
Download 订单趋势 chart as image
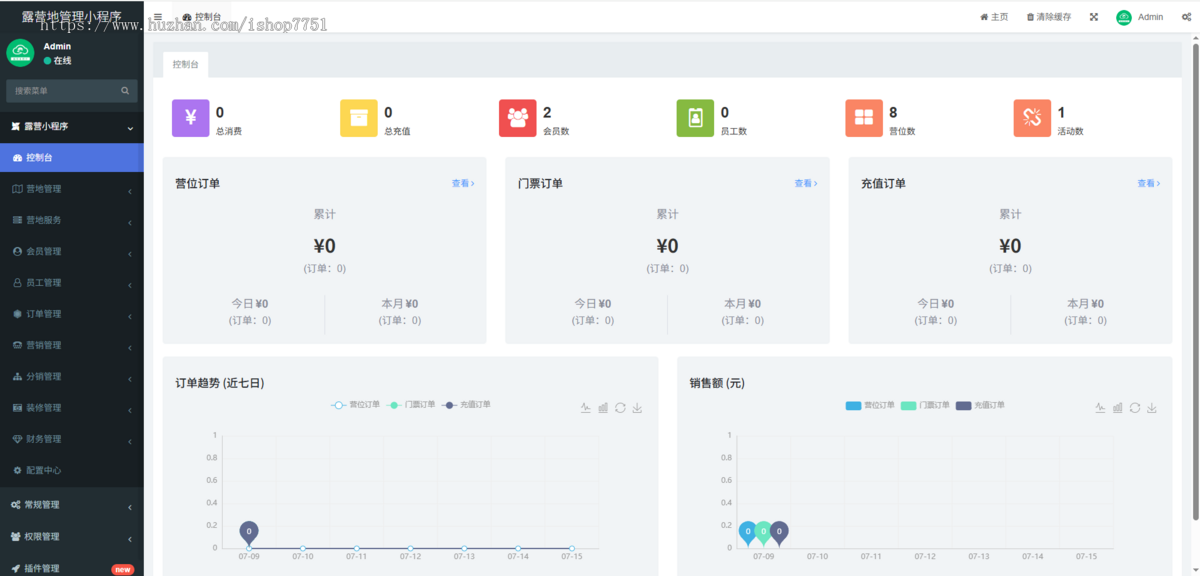tap(637, 408)
